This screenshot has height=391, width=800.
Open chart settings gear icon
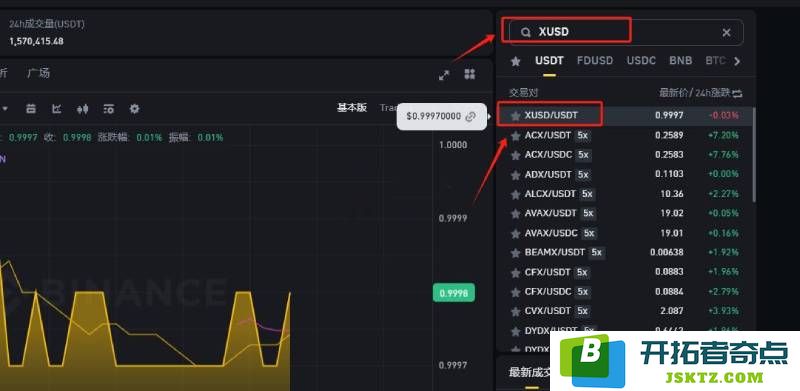coord(134,109)
